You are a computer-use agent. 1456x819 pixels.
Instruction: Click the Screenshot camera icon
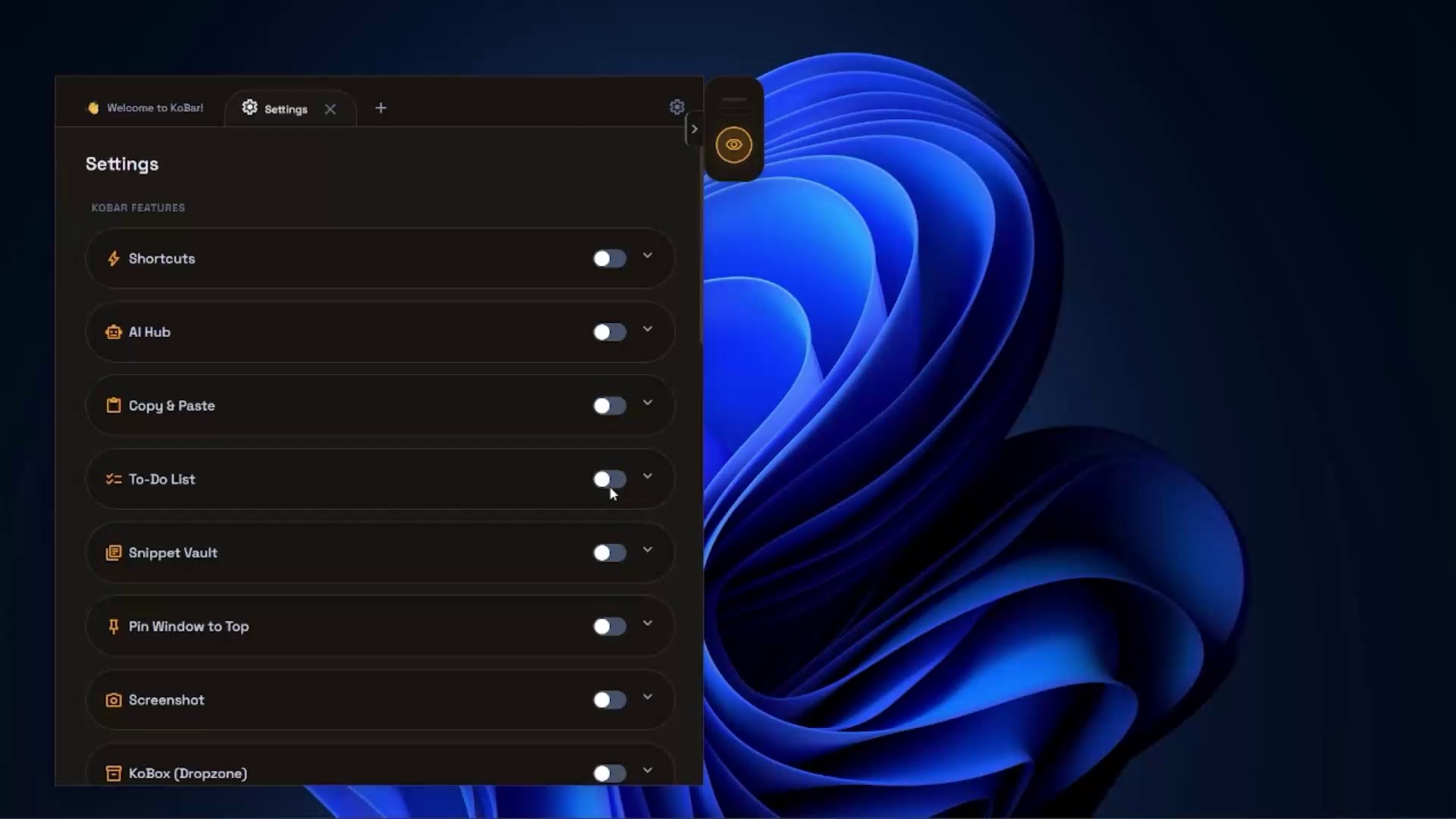coord(114,700)
